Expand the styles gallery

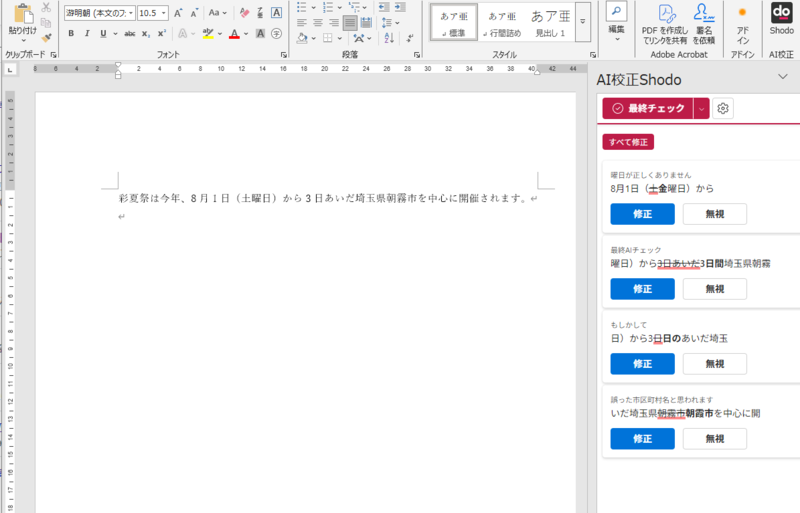coord(583,22)
